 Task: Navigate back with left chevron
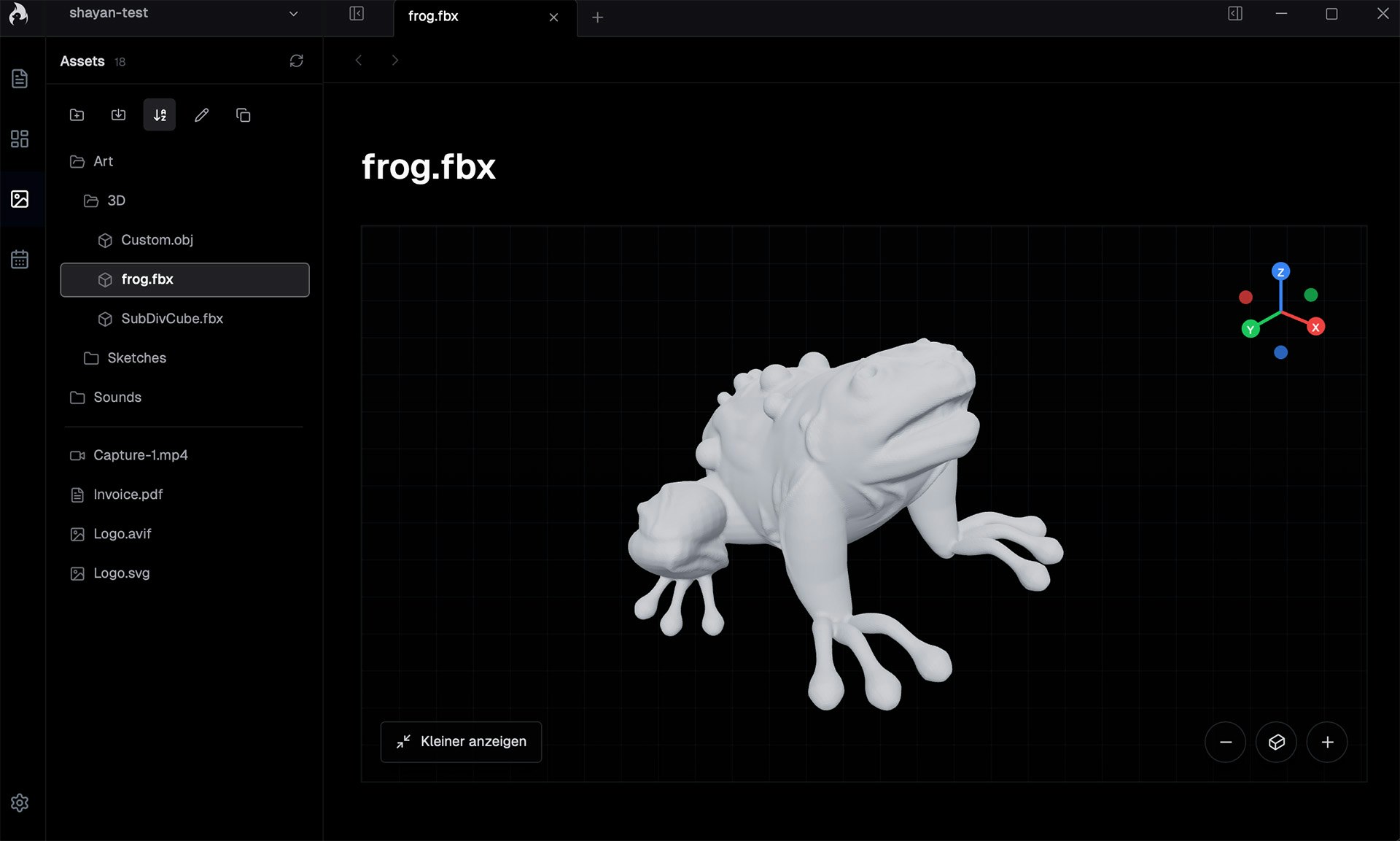click(358, 60)
